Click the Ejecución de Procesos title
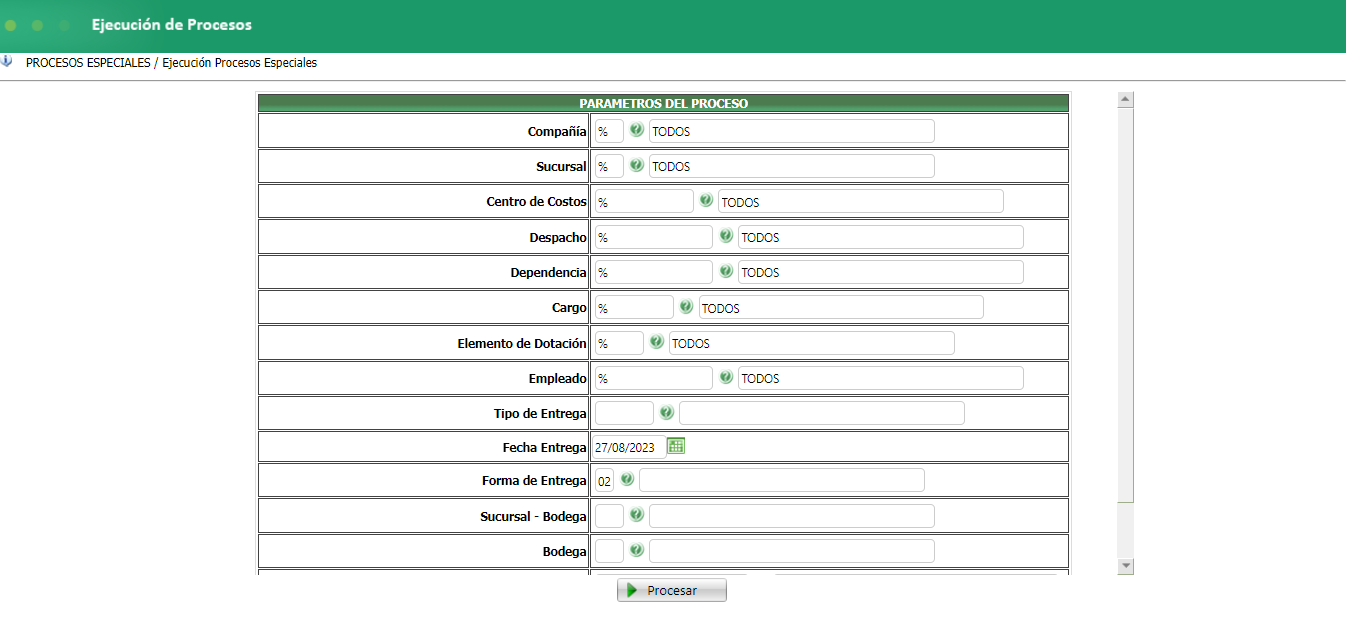1346x633 pixels. (171, 25)
